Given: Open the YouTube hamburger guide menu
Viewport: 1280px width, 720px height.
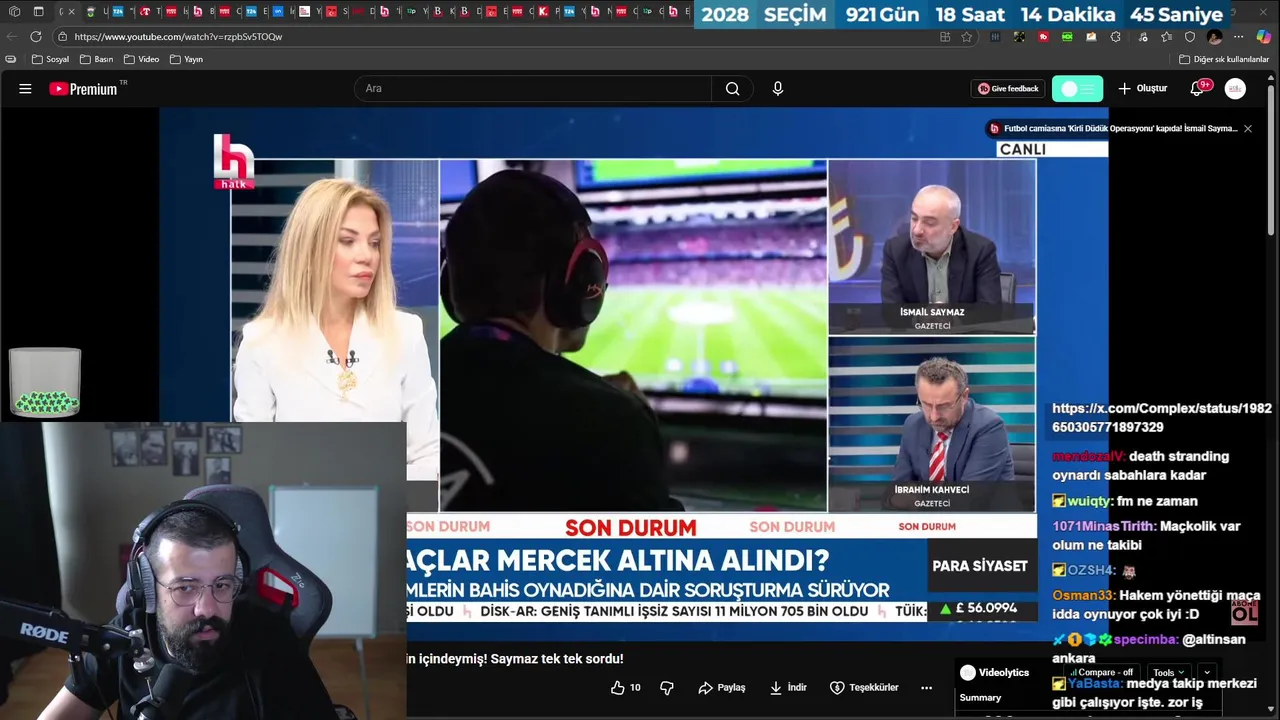Looking at the screenshot, I should click(25, 88).
